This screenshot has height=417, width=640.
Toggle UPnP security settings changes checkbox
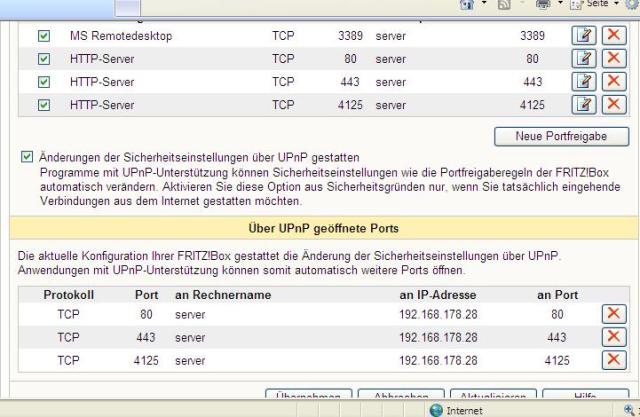point(27,157)
